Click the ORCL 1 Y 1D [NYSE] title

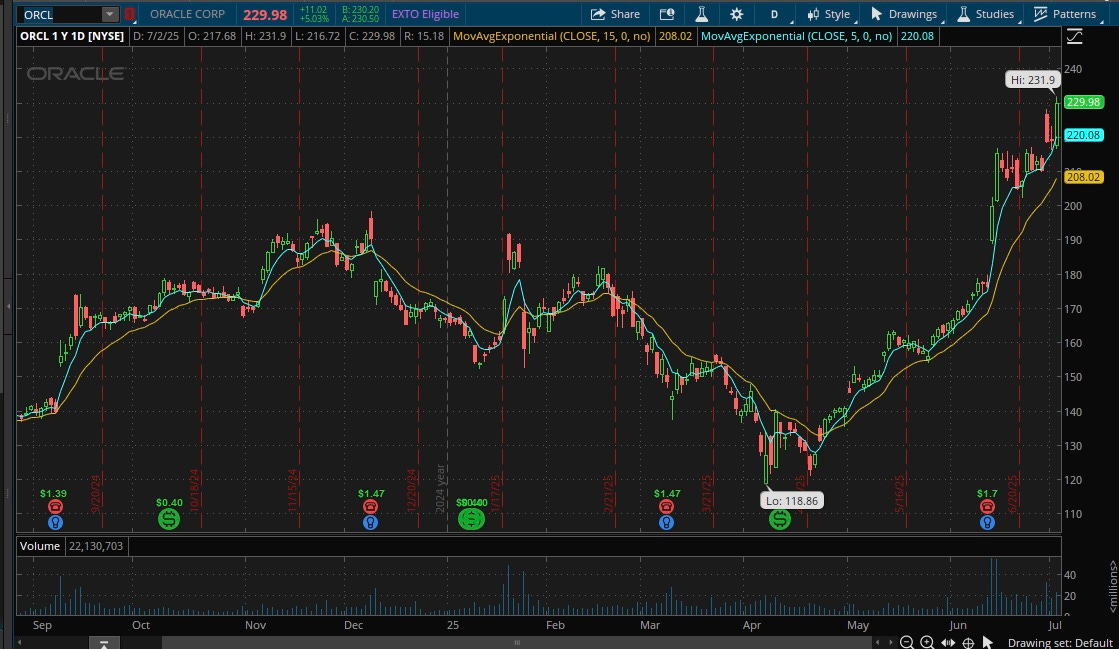coord(72,36)
